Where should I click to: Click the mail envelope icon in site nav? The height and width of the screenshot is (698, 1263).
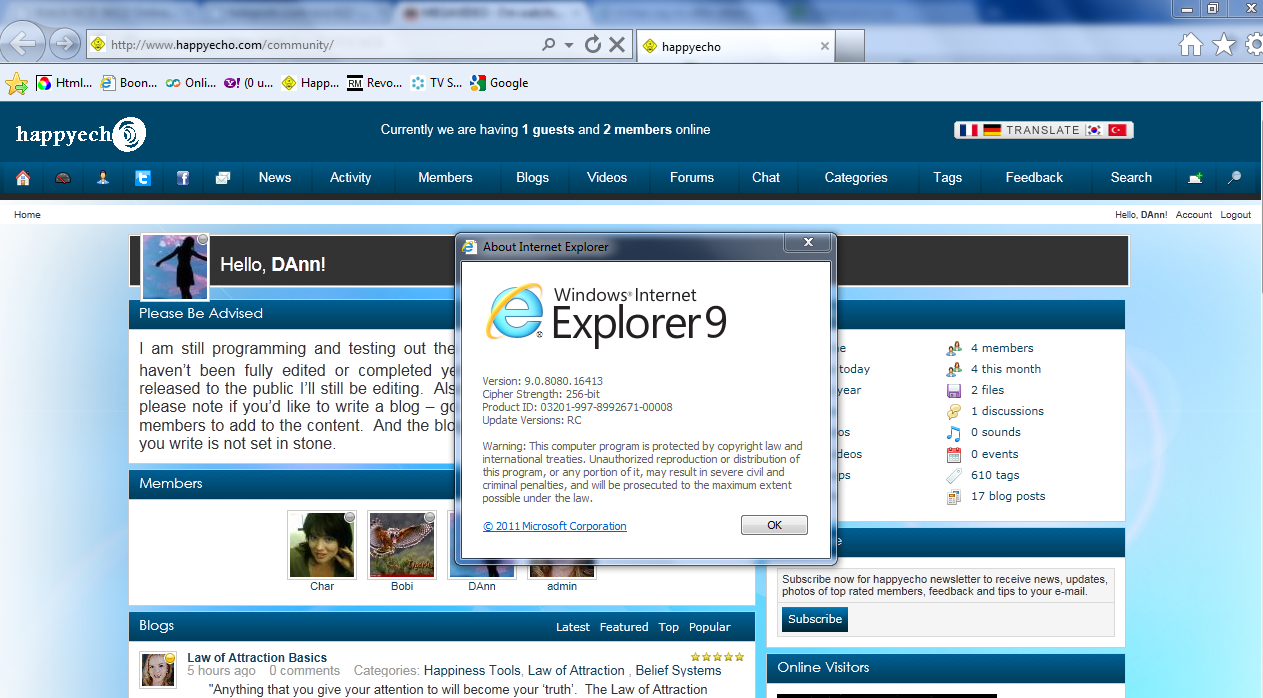[x=223, y=178]
